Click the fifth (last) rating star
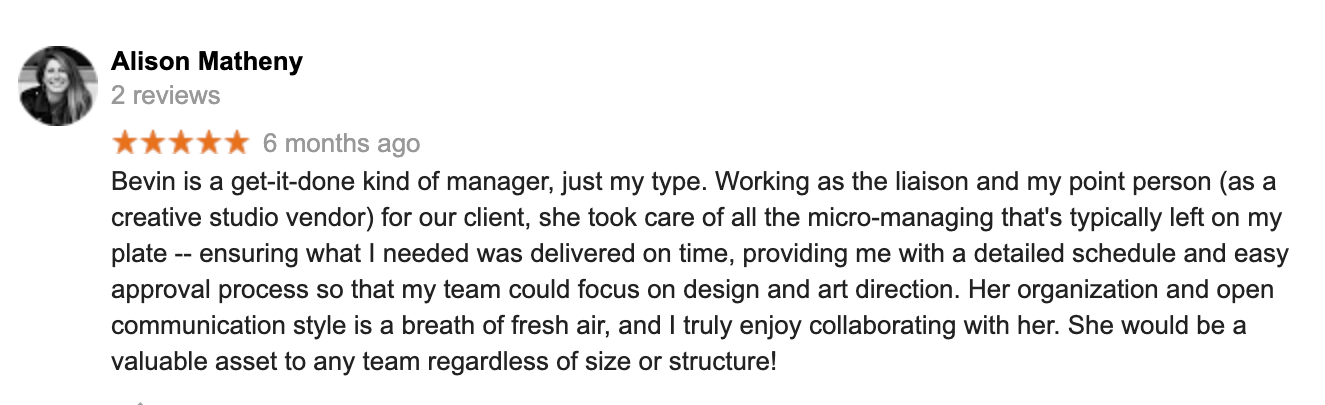Screen dimensions: 1325x405 234,142
